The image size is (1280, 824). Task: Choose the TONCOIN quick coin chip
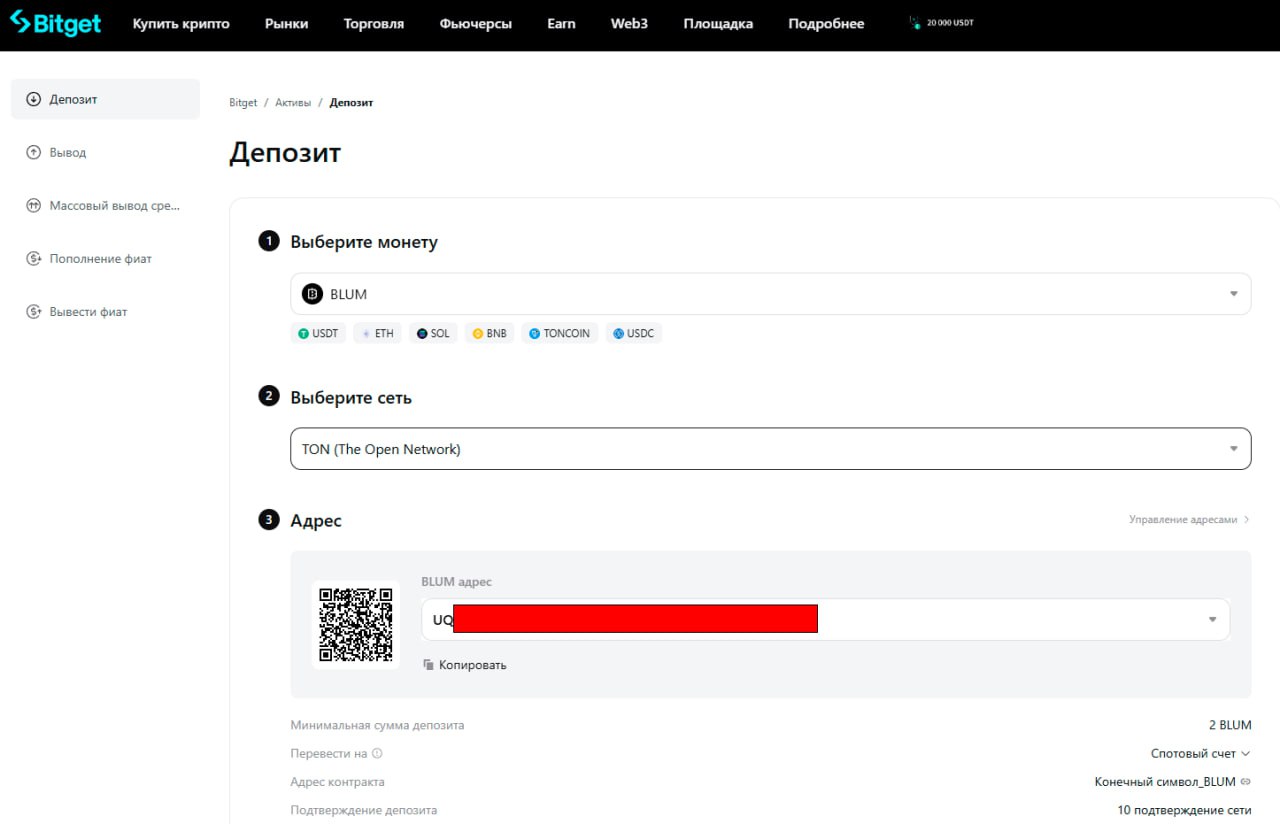[560, 333]
